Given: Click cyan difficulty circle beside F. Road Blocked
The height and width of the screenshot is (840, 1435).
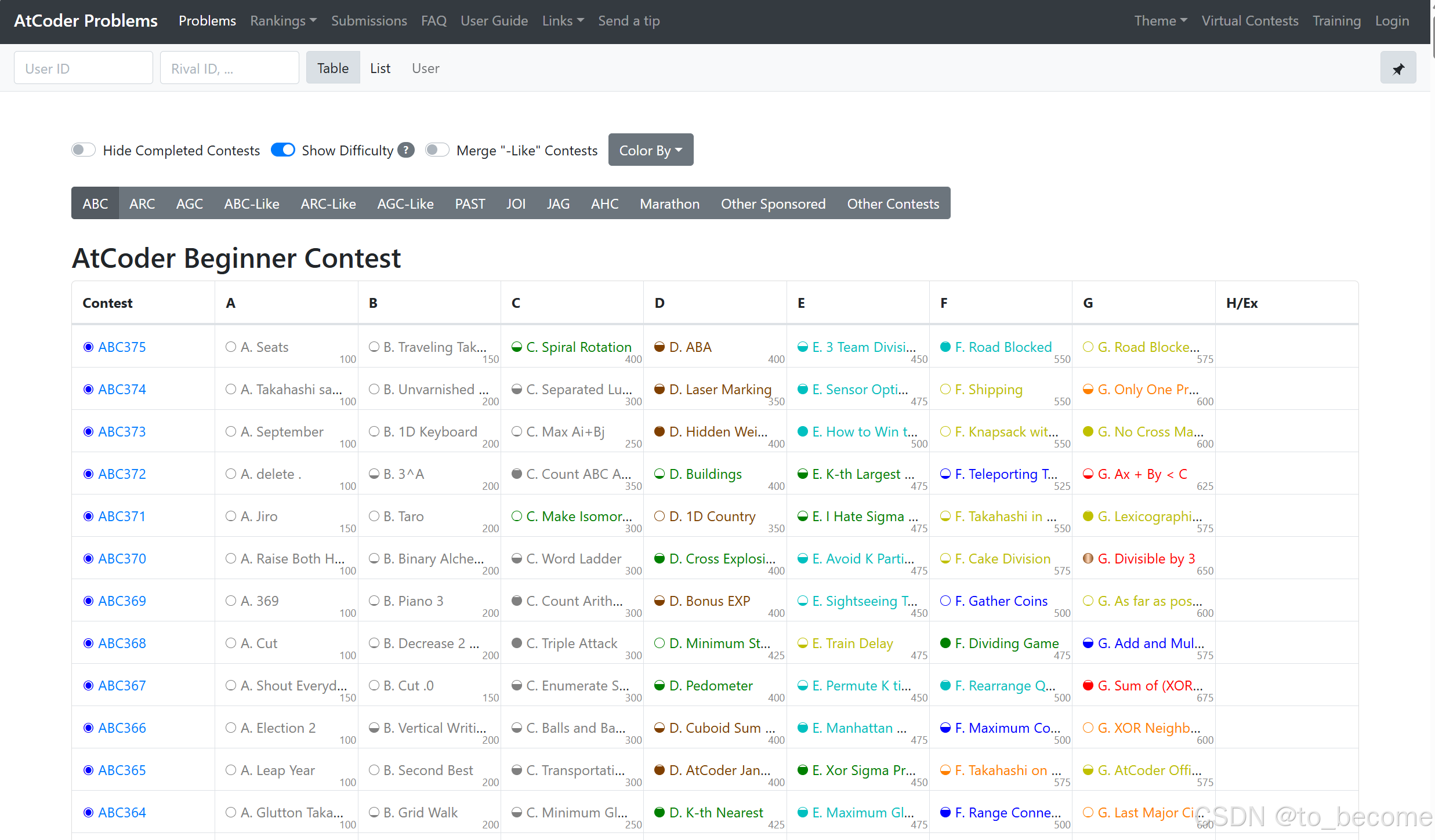Looking at the screenshot, I should coord(945,347).
